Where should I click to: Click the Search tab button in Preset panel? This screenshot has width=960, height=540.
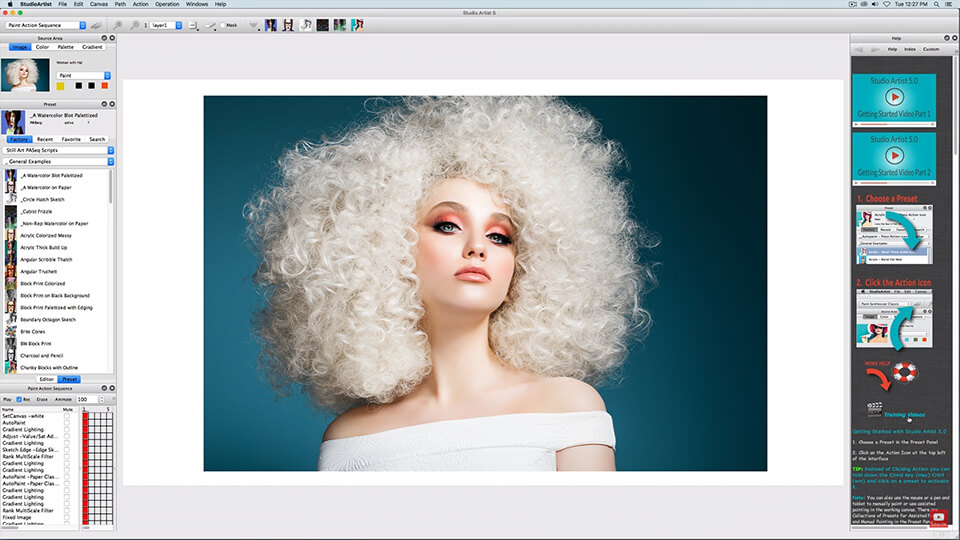click(x=97, y=139)
